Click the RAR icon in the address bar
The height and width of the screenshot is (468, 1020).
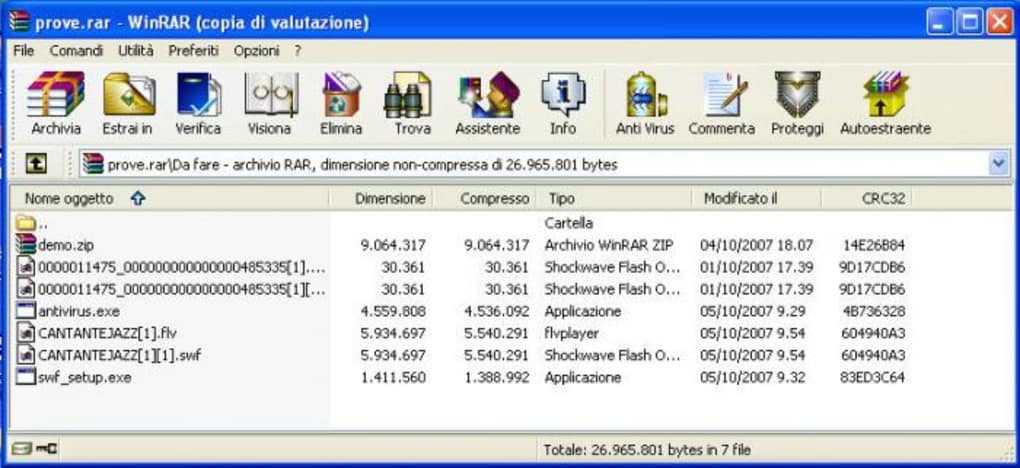tap(93, 164)
